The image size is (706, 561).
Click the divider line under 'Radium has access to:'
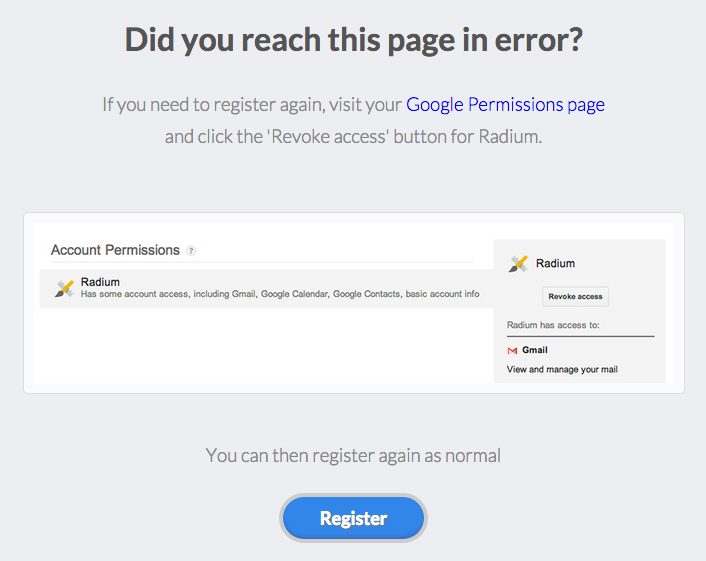click(580, 336)
